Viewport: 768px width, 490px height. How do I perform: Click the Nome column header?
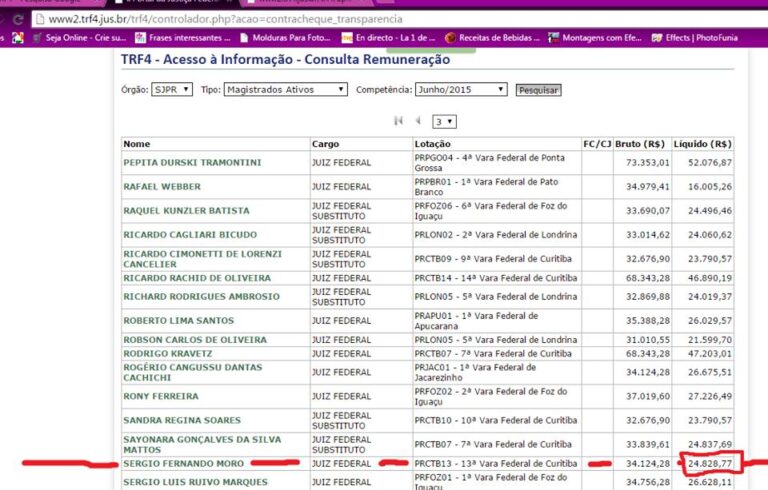(137, 144)
